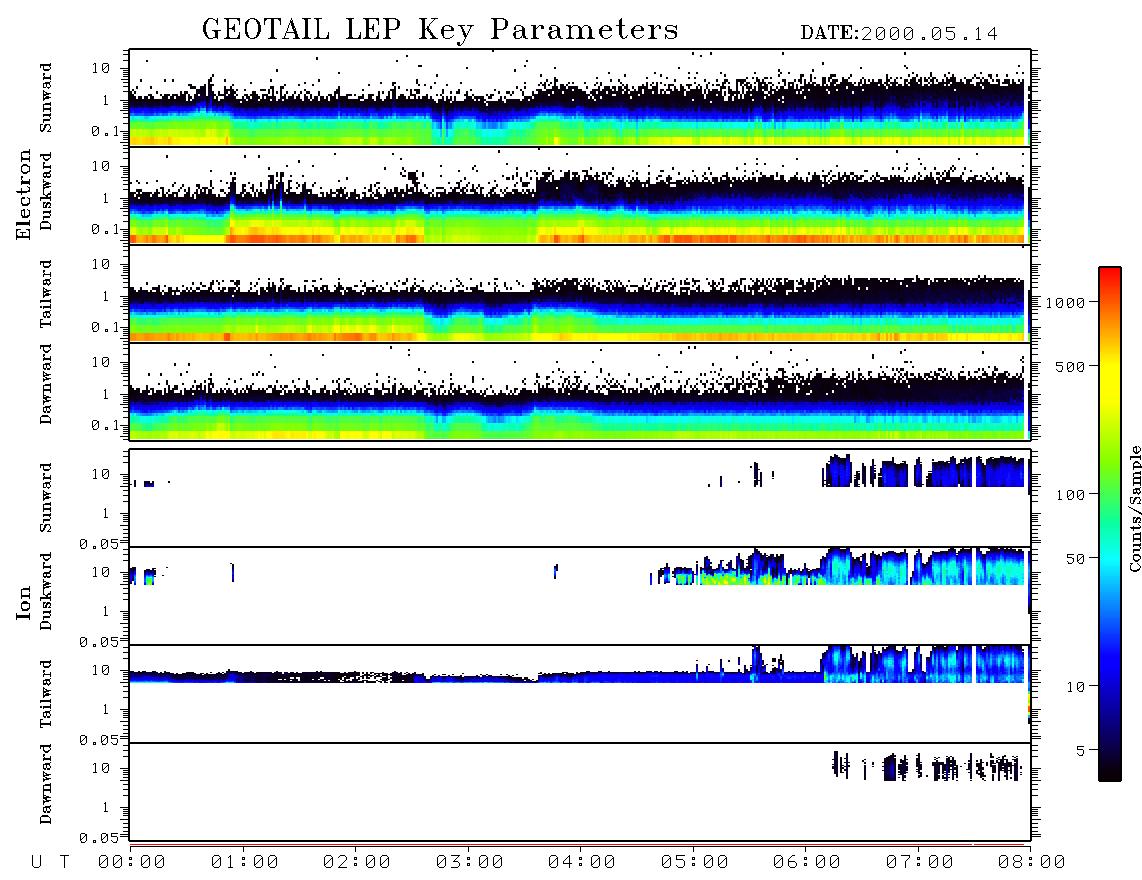Click the "5" colorbar tick value
Screen dimensions: 1142x880
tap(1081, 750)
